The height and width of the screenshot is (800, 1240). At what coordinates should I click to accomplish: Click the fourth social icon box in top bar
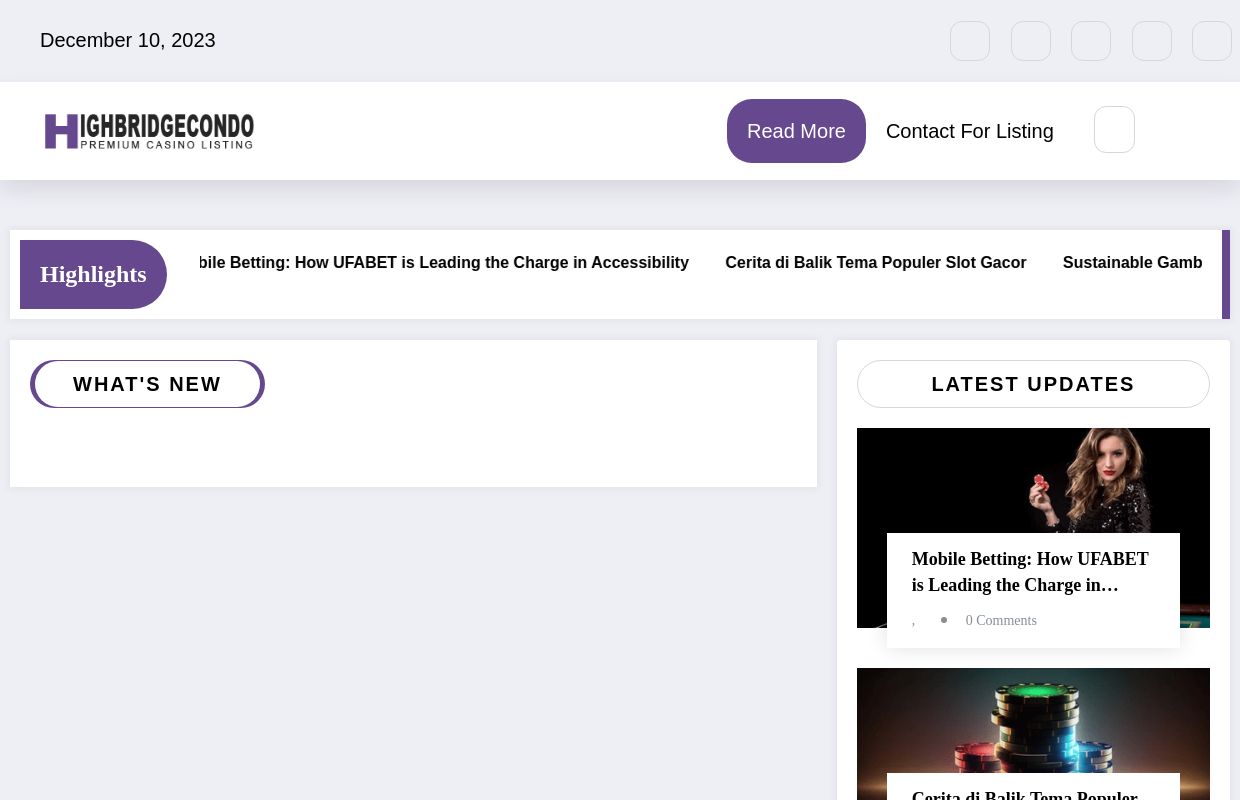point(1151,41)
